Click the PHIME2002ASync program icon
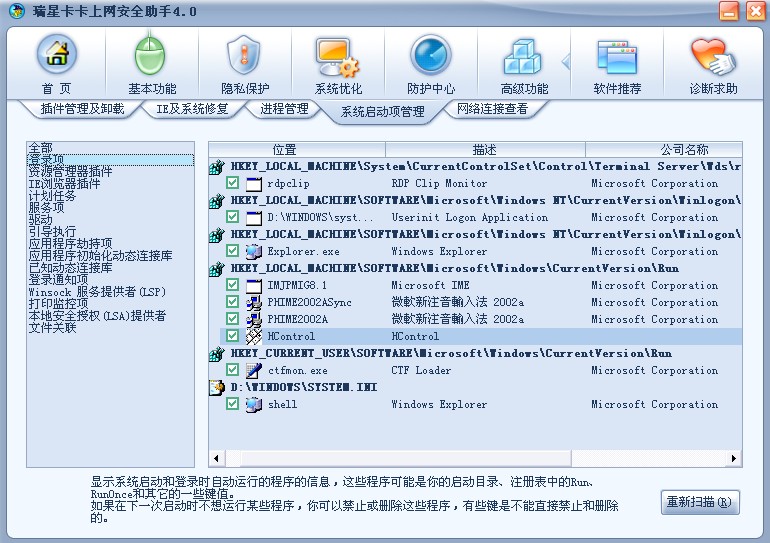 254,302
